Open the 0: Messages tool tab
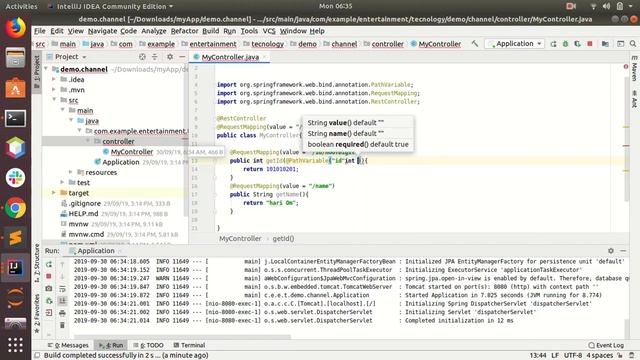The width and height of the screenshot is (640, 360). (x=68, y=345)
